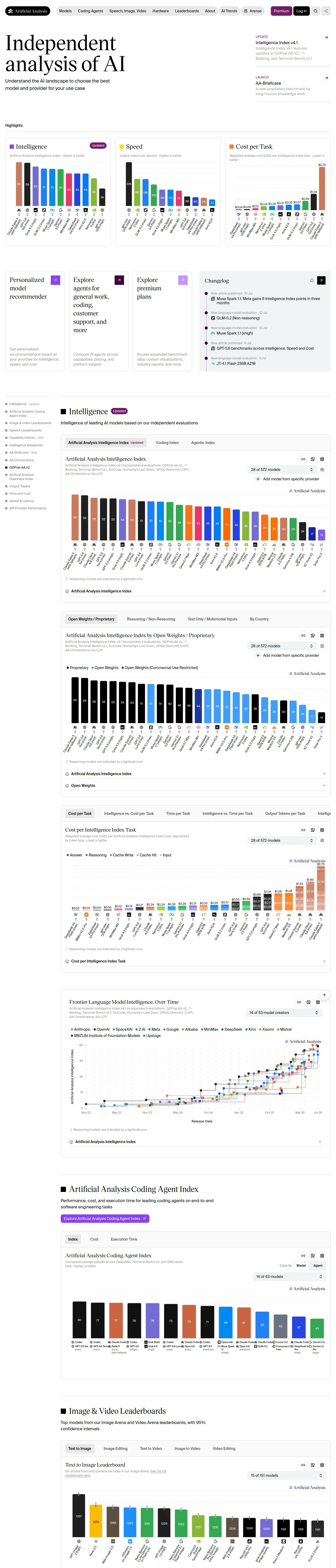
Task: Switch to the Coding Index tab
Action: point(167,442)
